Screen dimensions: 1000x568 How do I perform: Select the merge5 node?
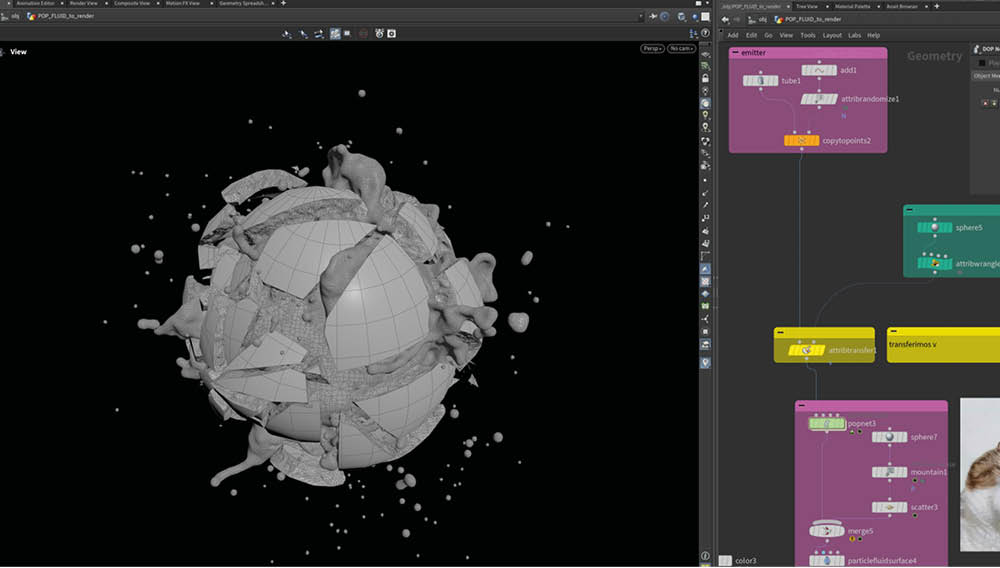coord(827,530)
